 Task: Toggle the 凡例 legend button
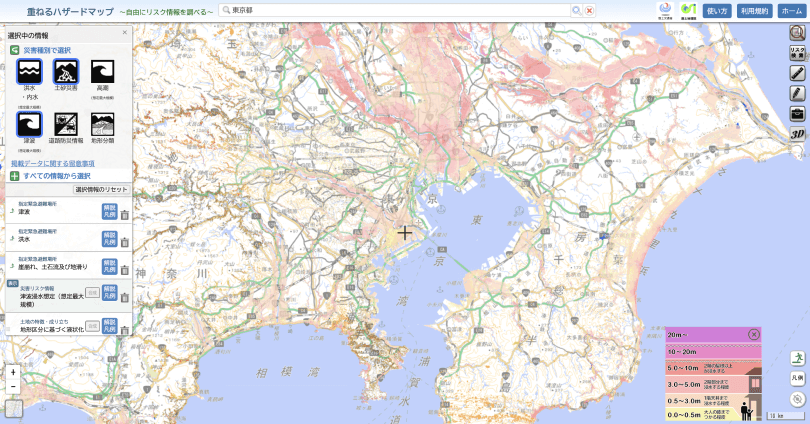[x=797, y=378]
